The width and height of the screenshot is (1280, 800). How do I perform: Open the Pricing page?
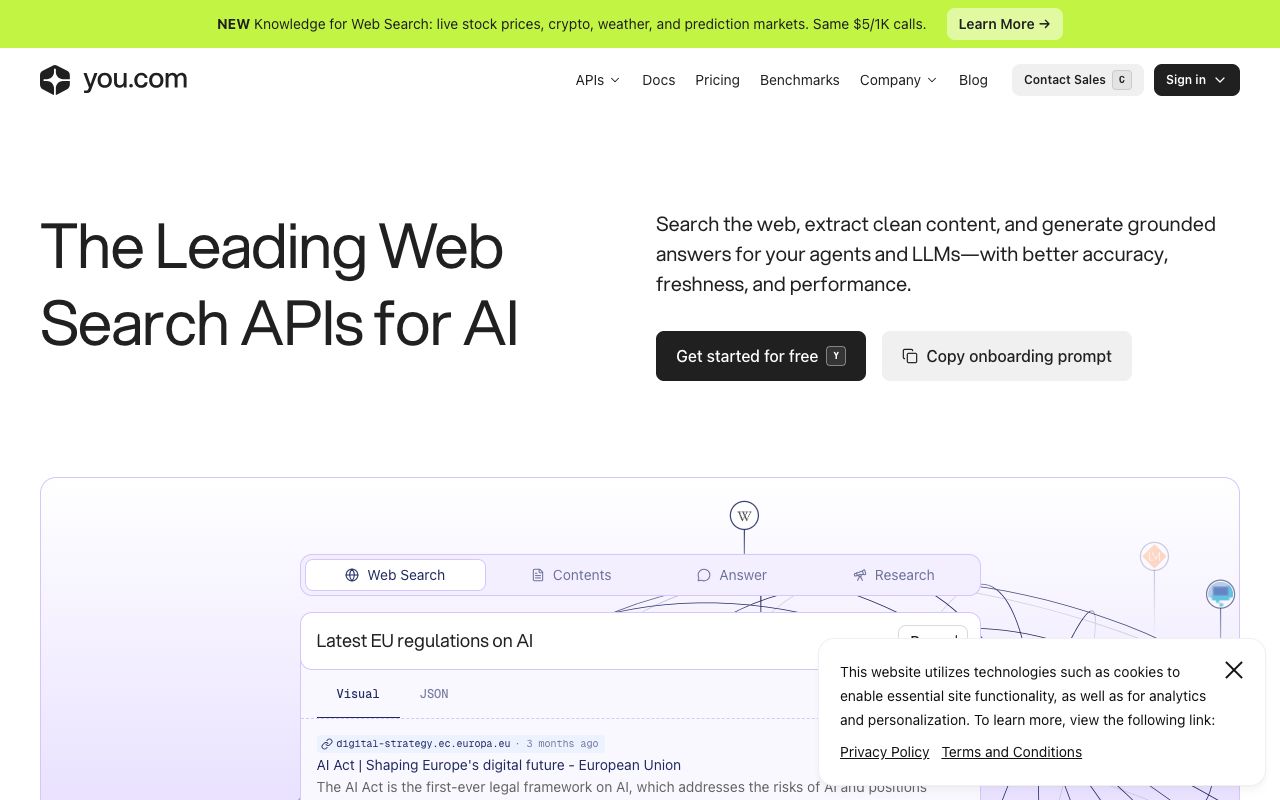click(x=717, y=80)
